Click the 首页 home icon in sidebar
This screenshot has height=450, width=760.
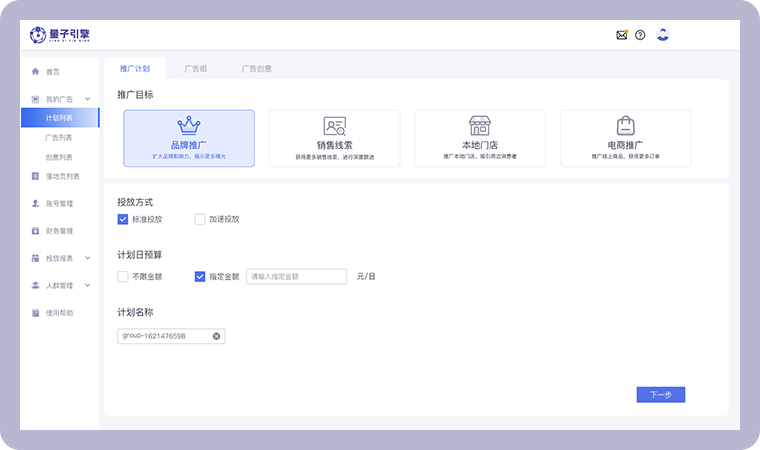(x=36, y=72)
